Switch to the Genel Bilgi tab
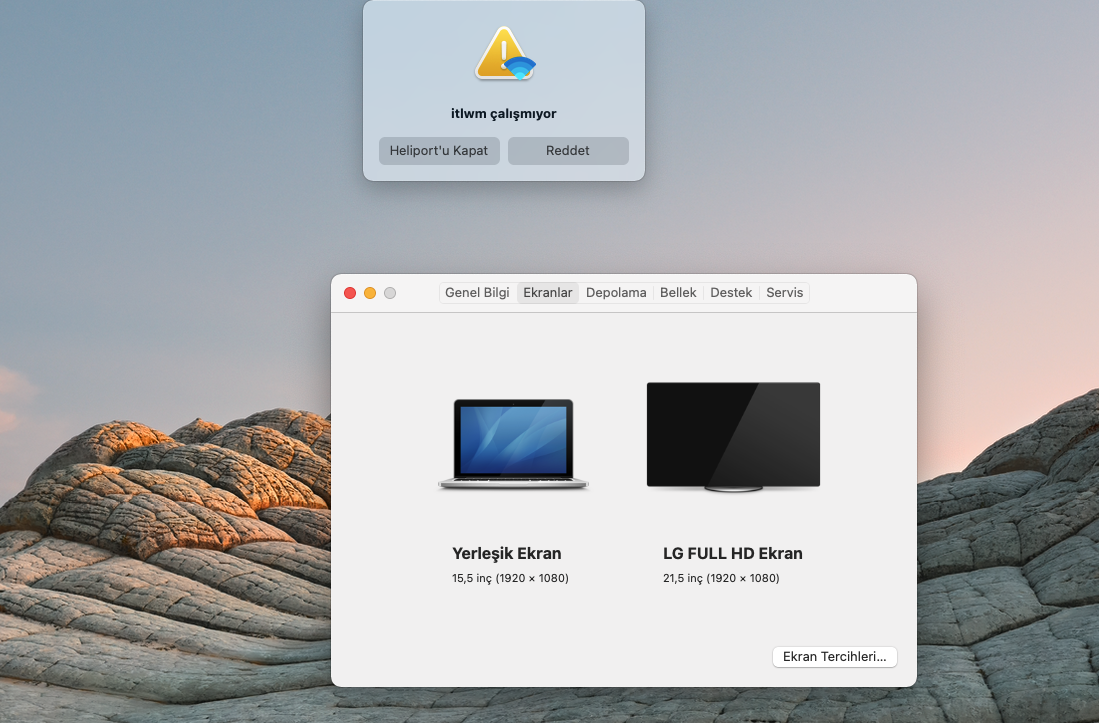This screenshot has width=1099, height=723. coord(477,293)
